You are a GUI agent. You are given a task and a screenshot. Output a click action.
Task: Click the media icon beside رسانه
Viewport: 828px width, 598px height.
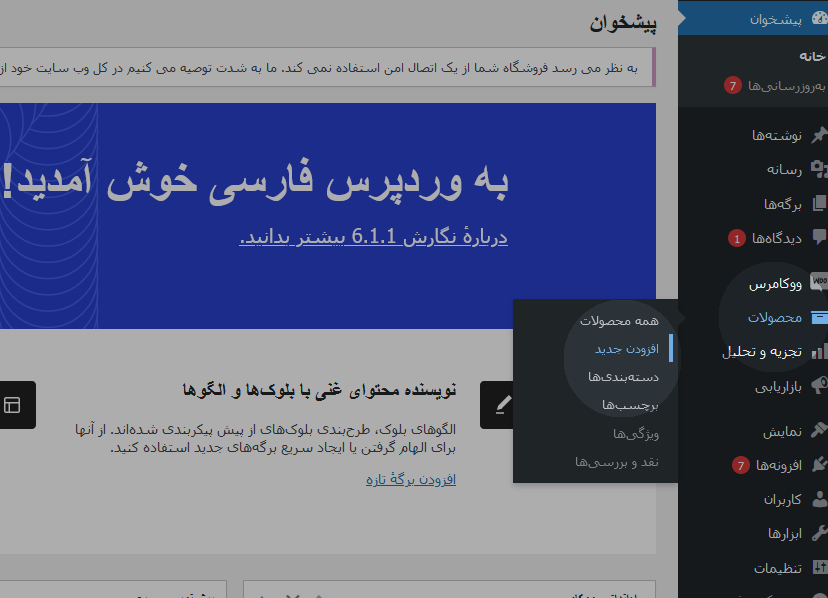pyautogui.click(x=819, y=169)
